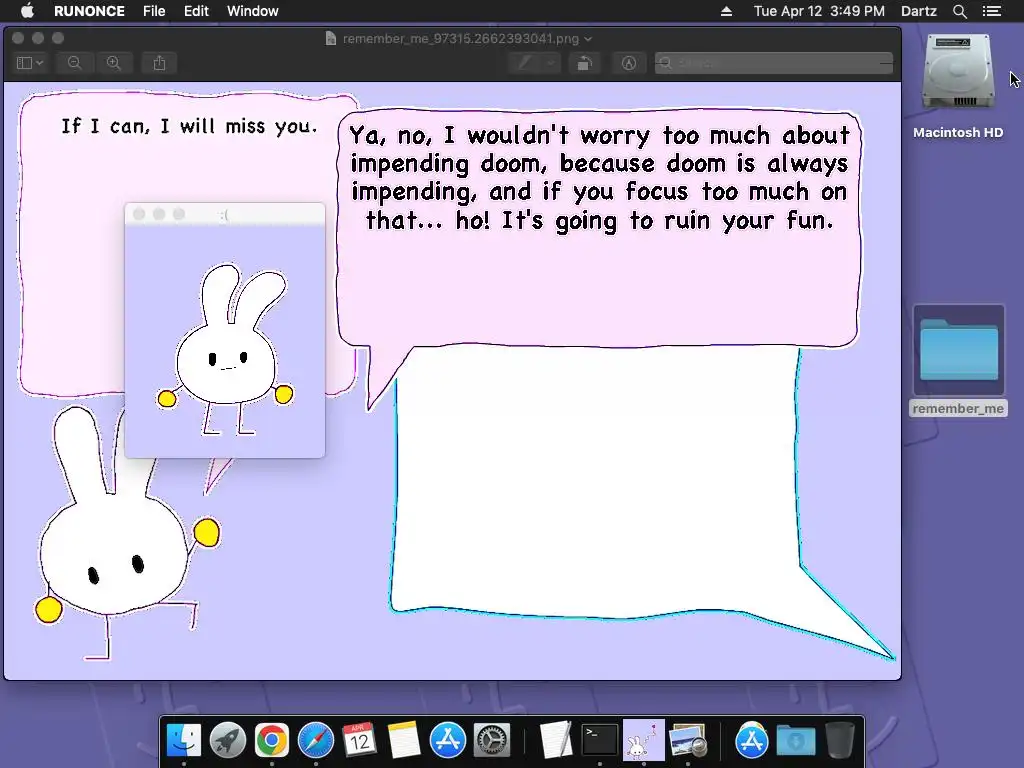Open System Preferences from the Dock
The image size is (1024, 768).
point(492,741)
